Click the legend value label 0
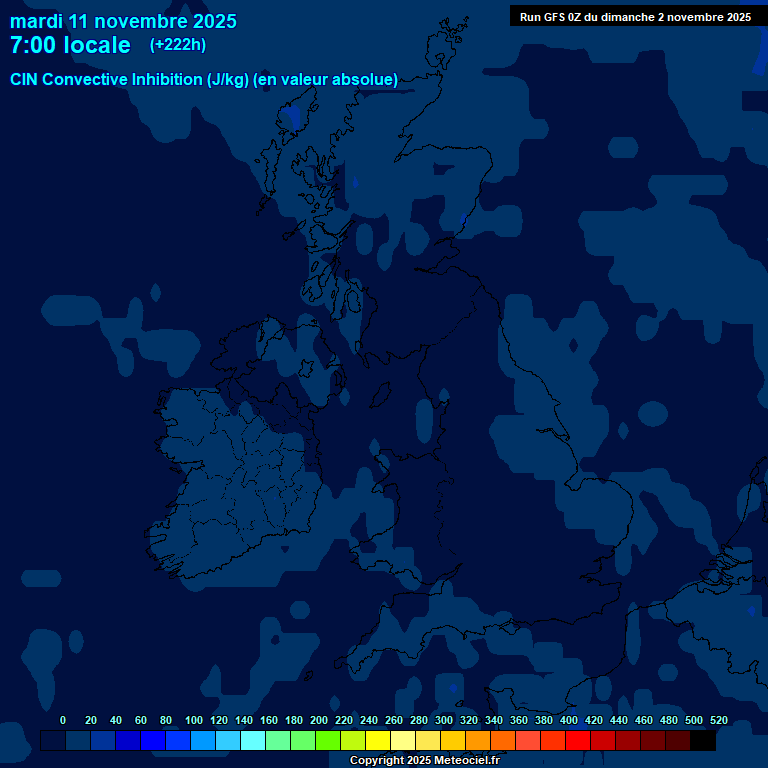This screenshot has height=768, width=768. [x=63, y=720]
